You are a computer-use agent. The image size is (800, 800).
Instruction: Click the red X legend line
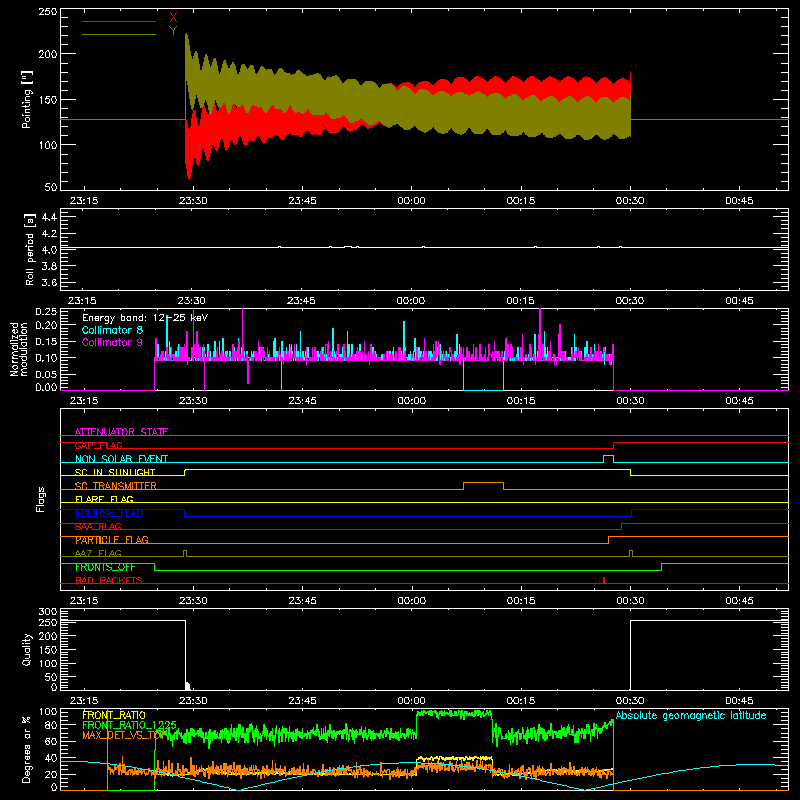tap(119, 21)
